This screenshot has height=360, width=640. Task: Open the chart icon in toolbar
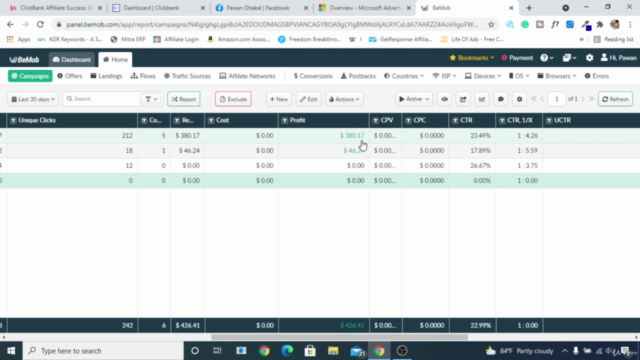pyautogui.click(x=482, y=99)
